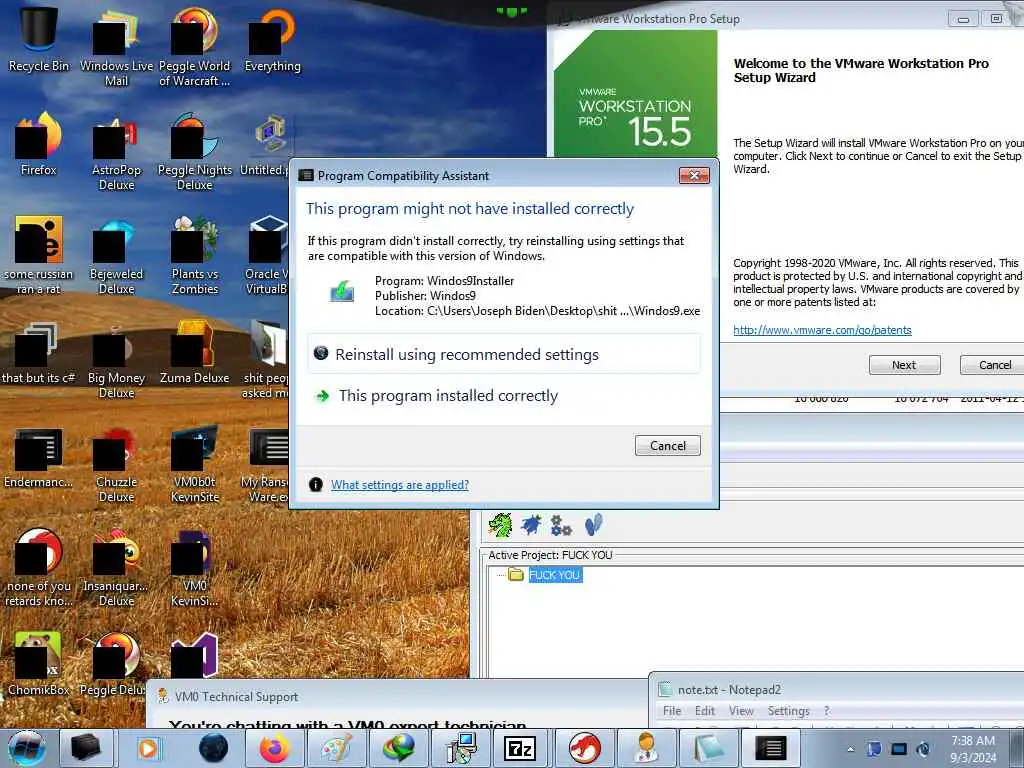
Task: Select the highlighted project name in Ghidra's tree
Action: (x=554, y=575)
